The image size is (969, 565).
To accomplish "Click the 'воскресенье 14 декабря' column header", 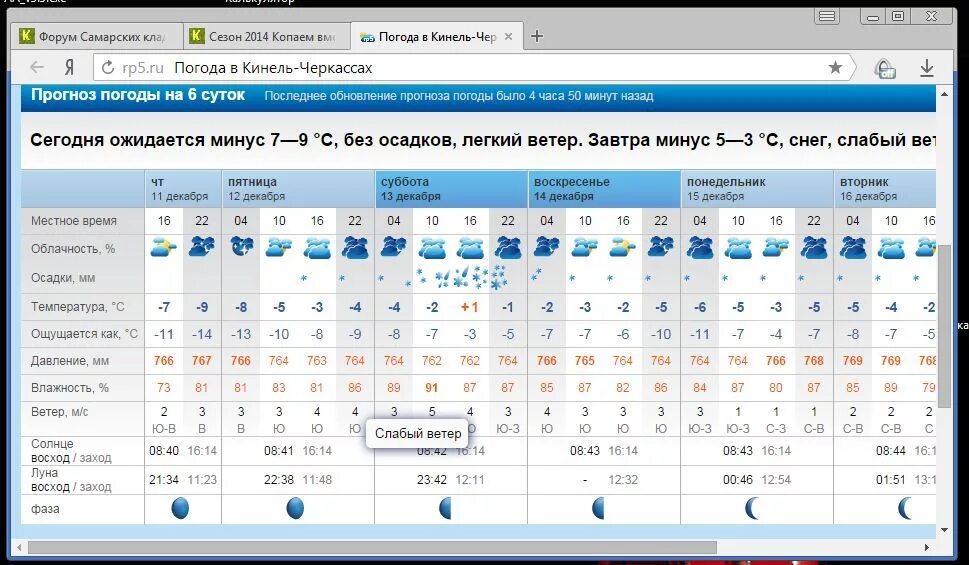I will [604, 189].
